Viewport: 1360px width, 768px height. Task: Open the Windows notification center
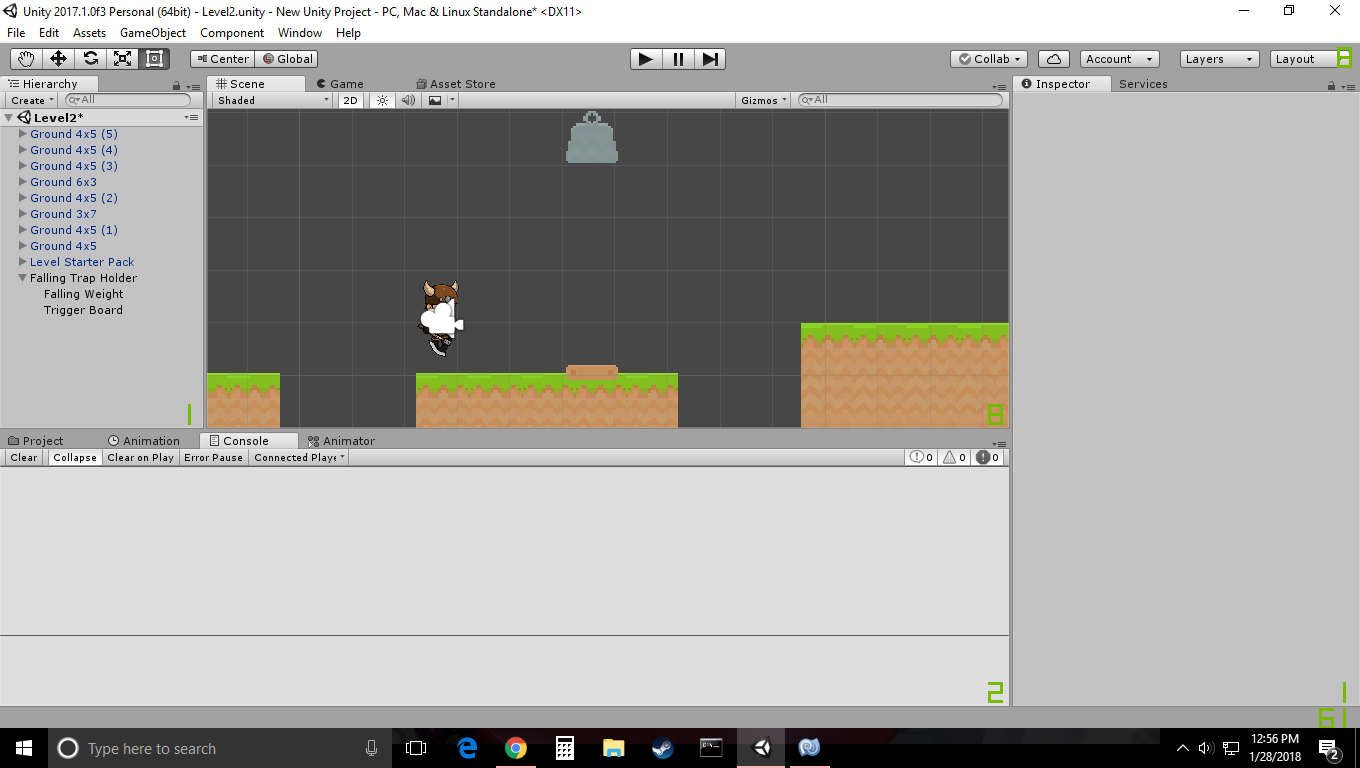tap(1330, 748)
